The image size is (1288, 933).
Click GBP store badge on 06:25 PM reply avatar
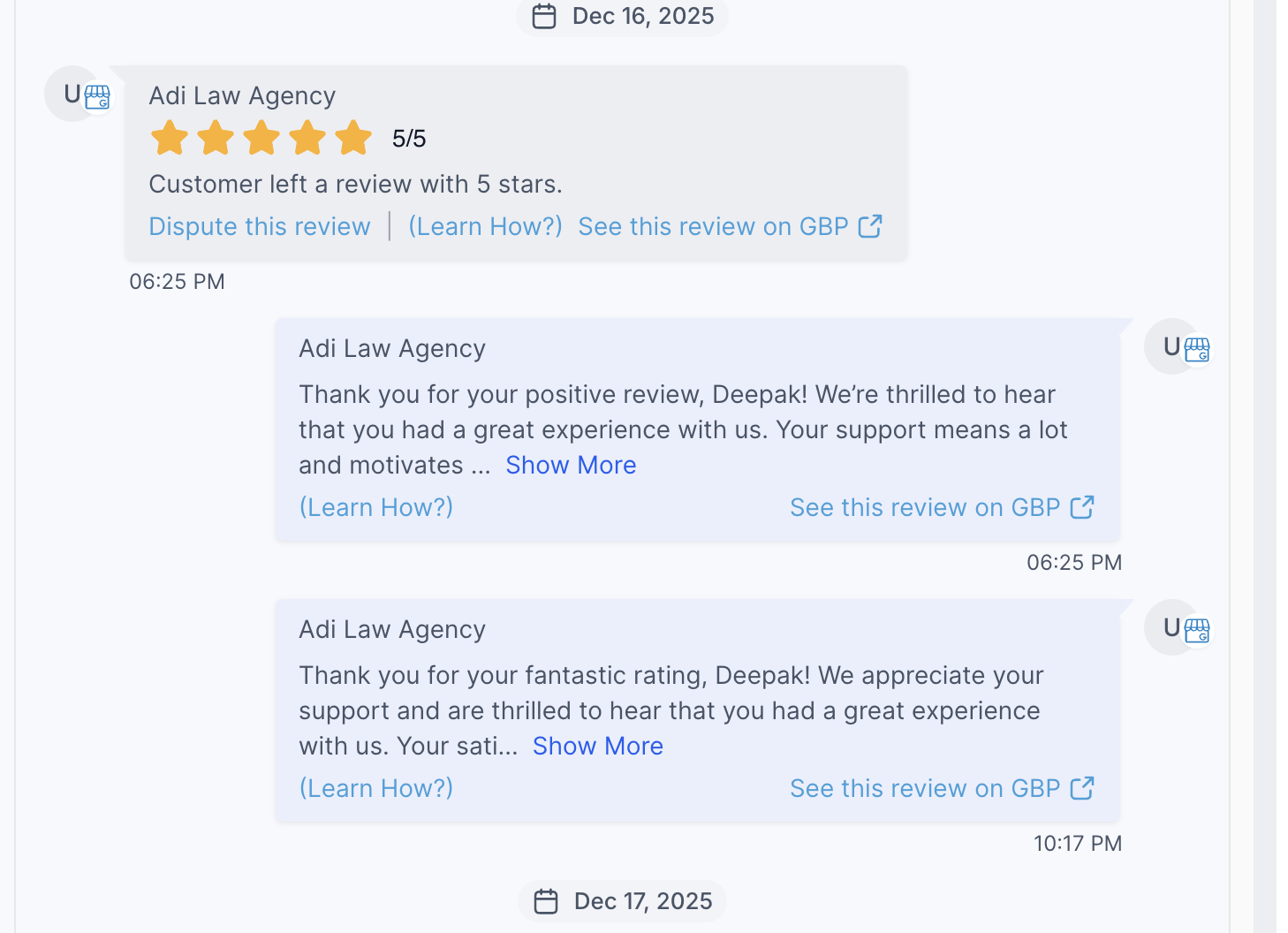pyautogui.click(x=1197, y=350)
